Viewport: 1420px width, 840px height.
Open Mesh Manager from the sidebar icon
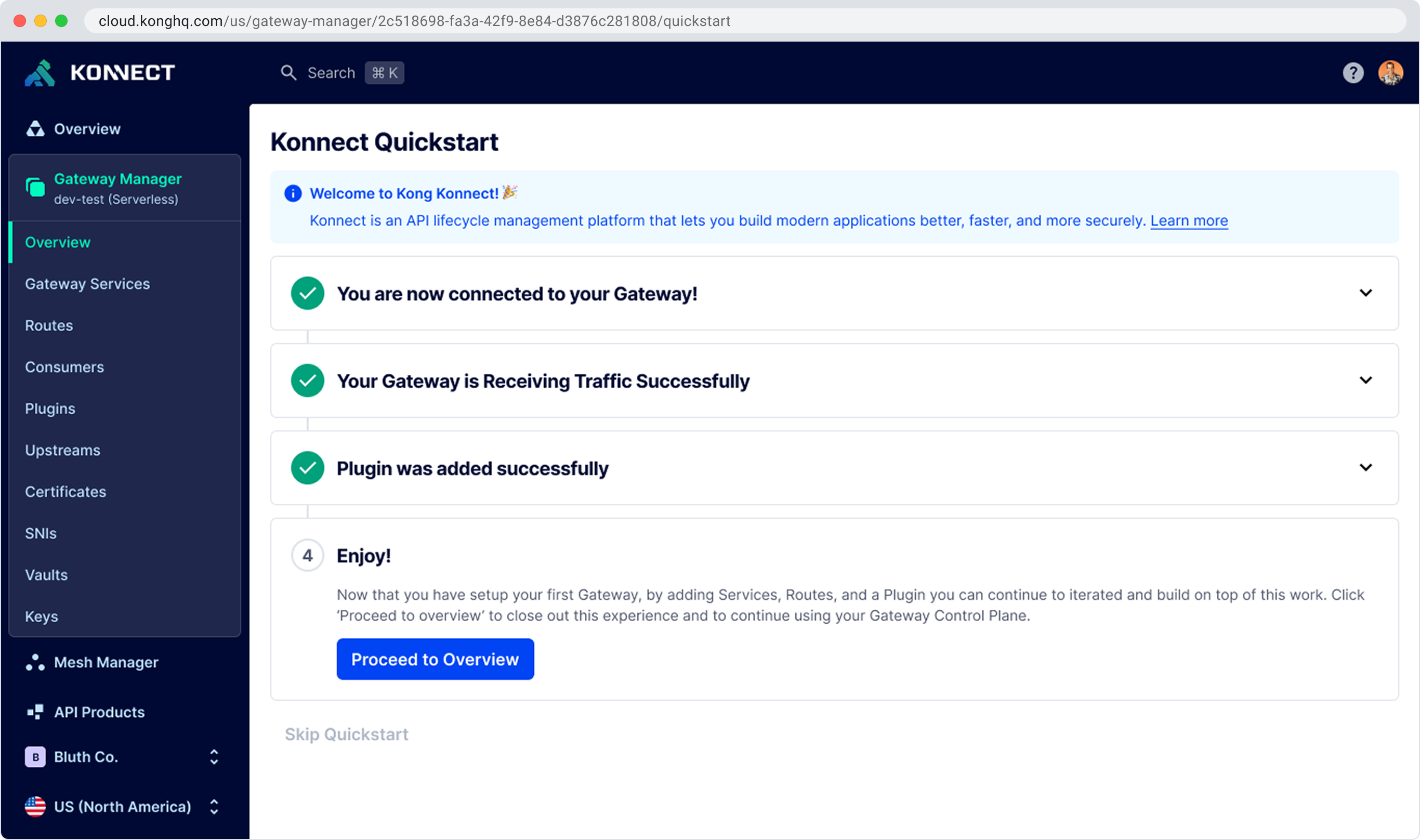[x=35, y=662]
